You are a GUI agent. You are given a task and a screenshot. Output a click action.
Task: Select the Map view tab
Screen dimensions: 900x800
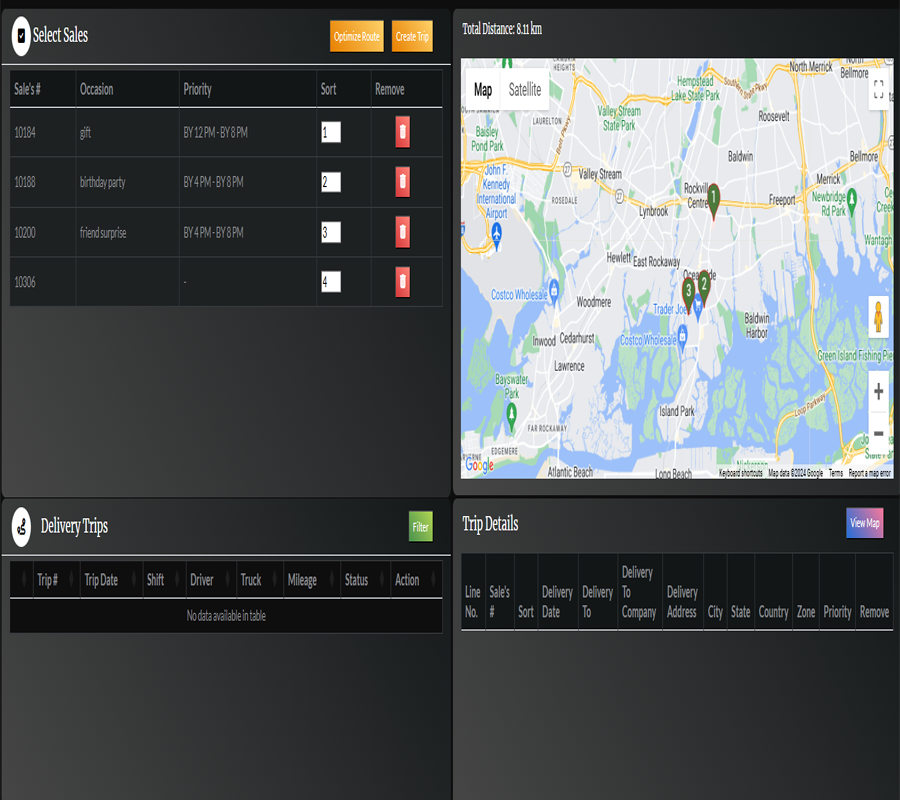pos(483,90)
